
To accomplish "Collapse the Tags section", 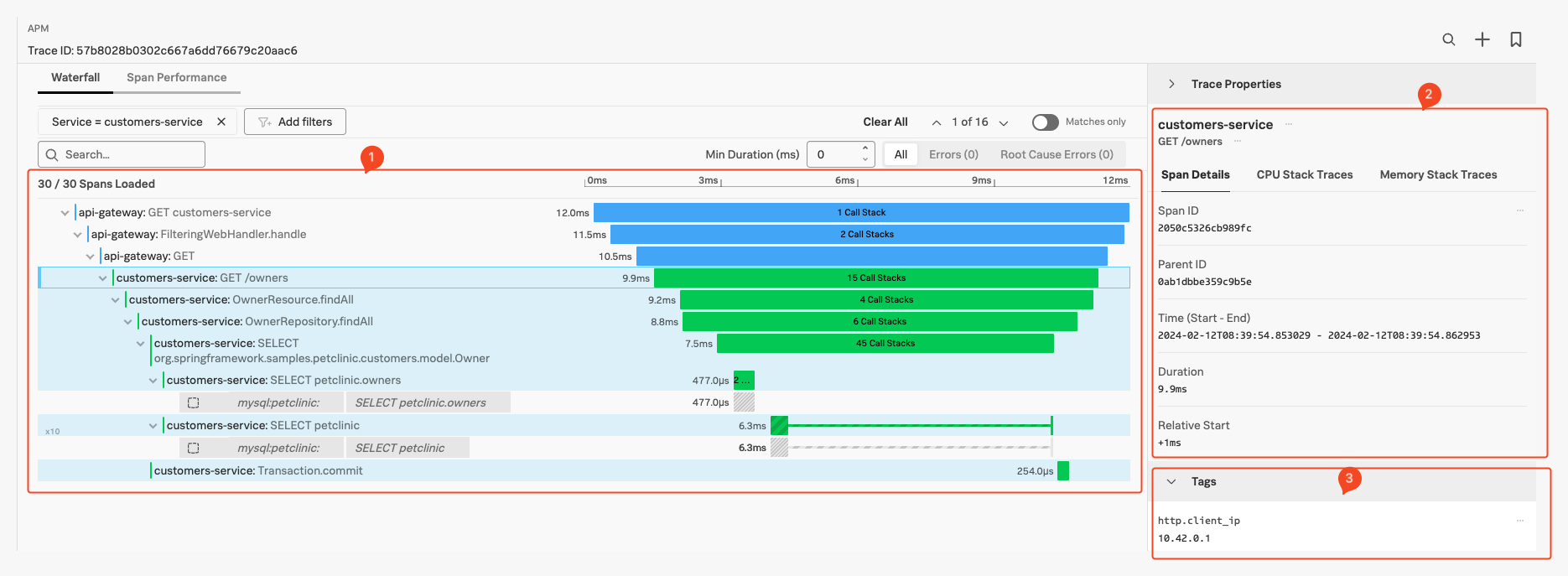I will 1172,481.
